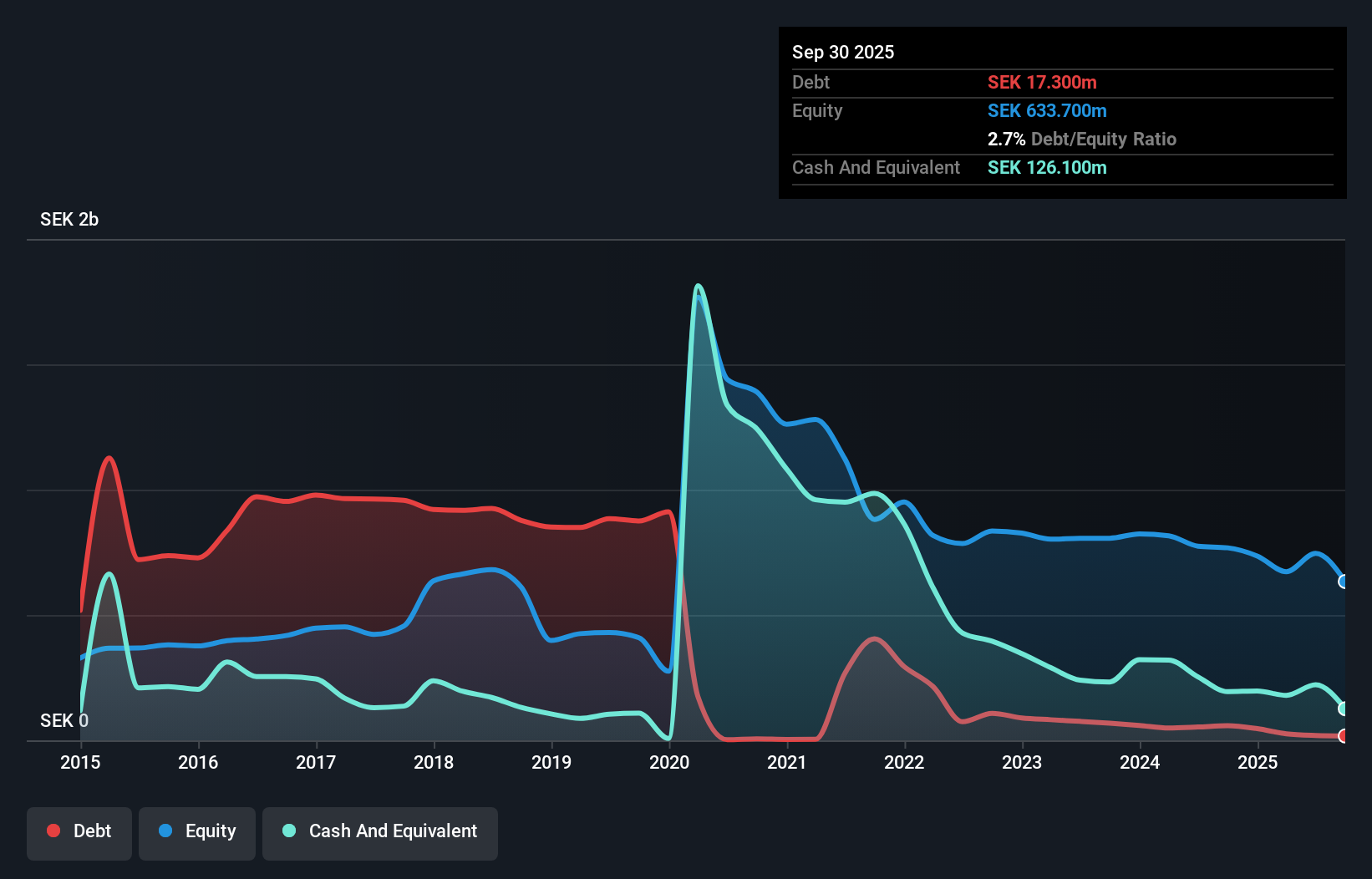The width and height of the screenshot is (1372, 879).
Task: Click the 2015 x-axis label
Action: click(x=80, y=762)
